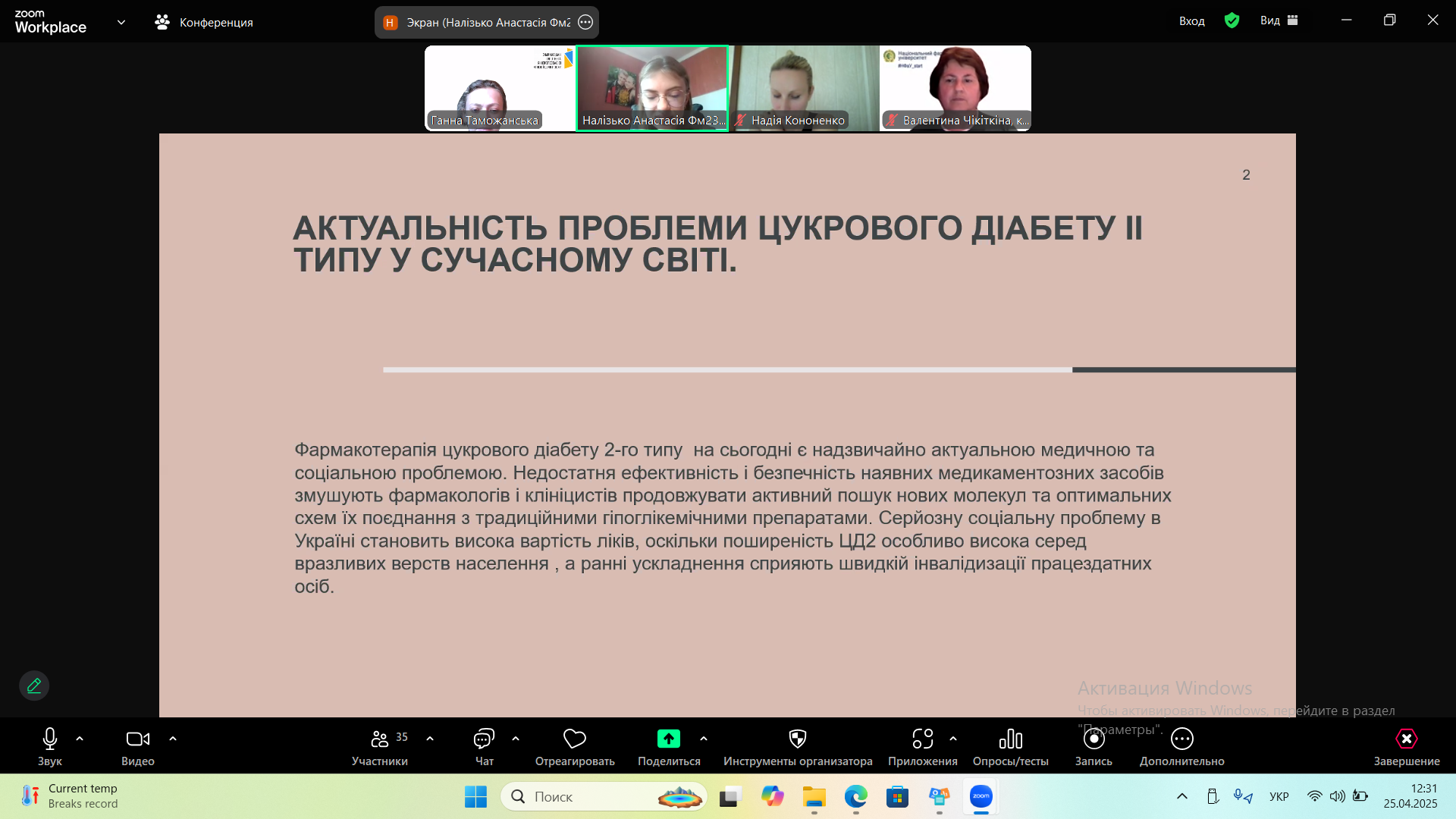Click the red Завершение end meeting button
The height and width of the screenshot is (819, 1456).
click(x=1407, y=747)
